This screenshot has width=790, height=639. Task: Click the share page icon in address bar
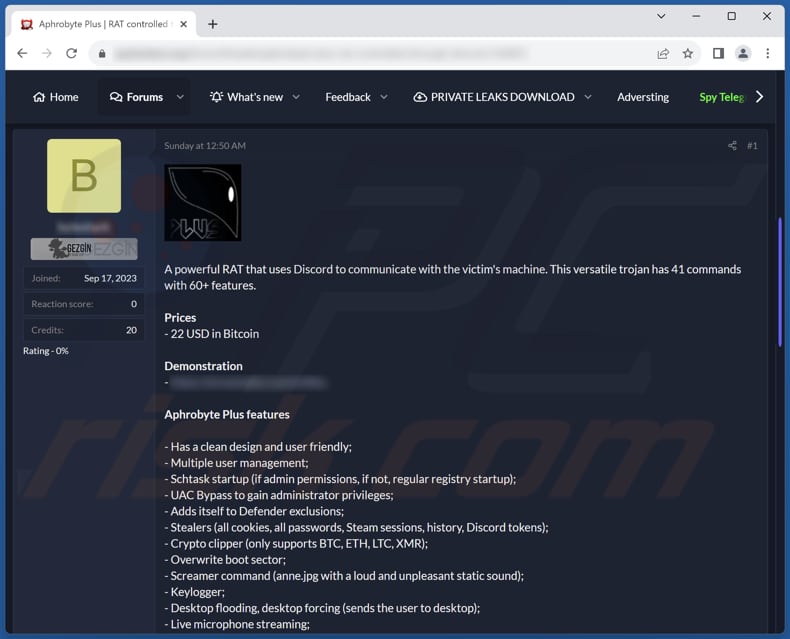click(x=663, y=53)
